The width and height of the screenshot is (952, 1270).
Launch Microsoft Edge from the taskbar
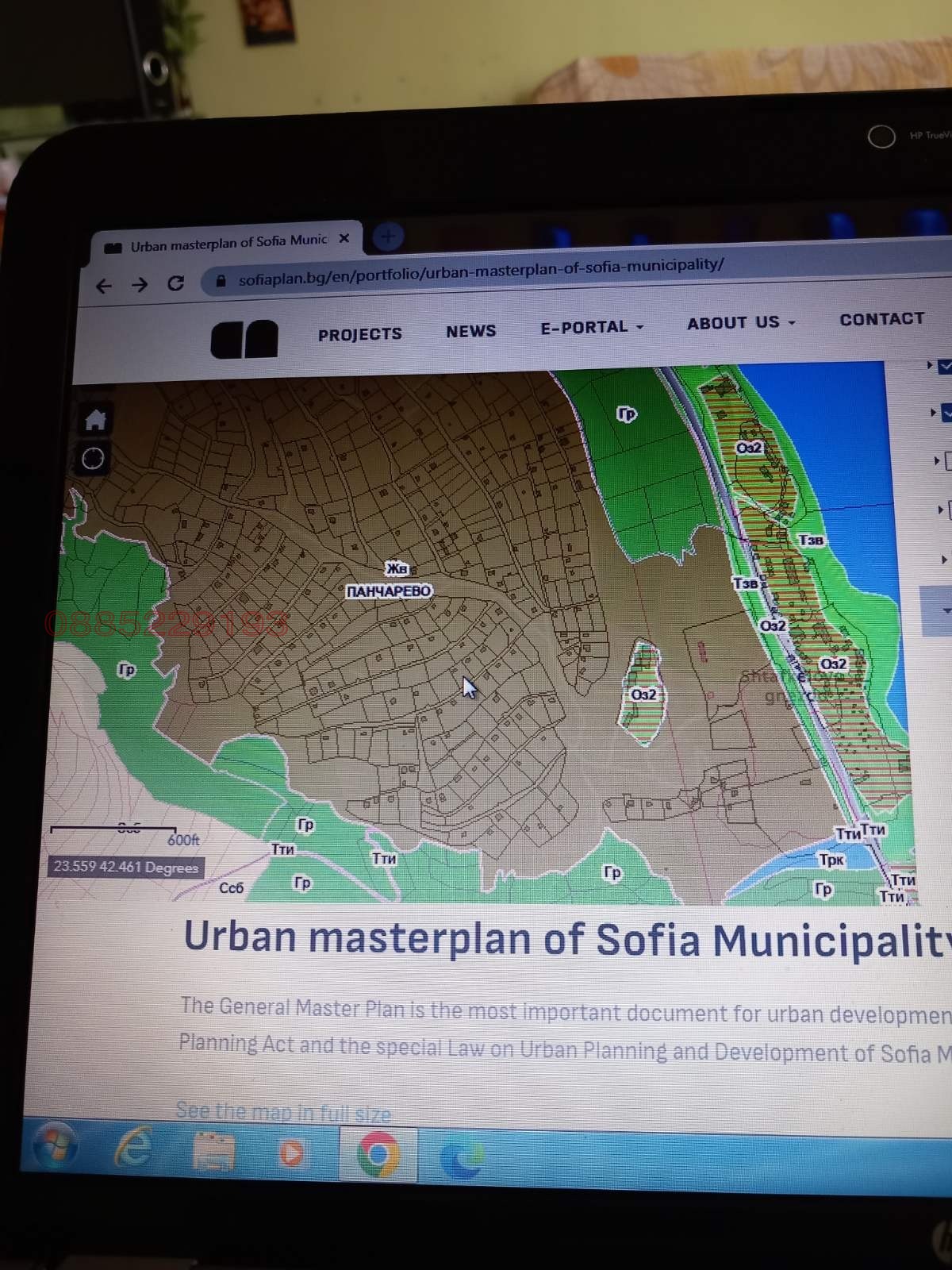(x=463, y=1158)
